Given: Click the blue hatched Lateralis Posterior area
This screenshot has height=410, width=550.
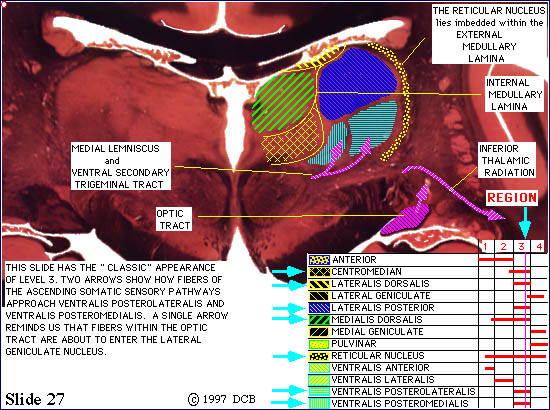Looking at the screenshot, I should coord(355,82).
